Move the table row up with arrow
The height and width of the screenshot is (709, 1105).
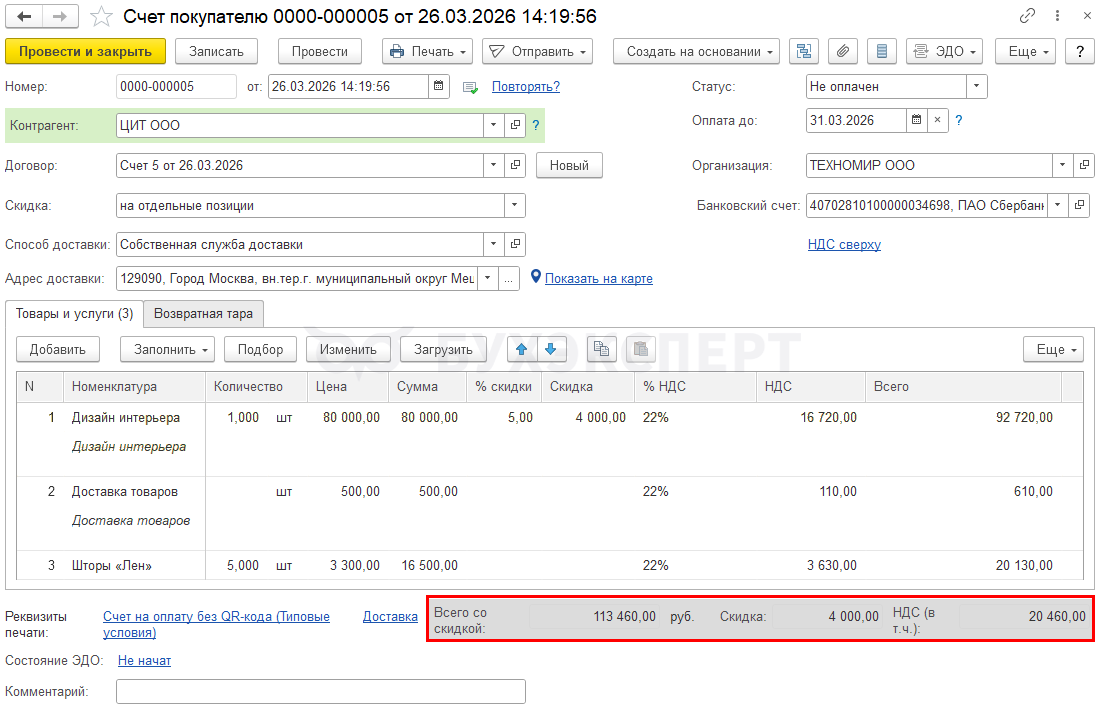click(x=522, y=349)
